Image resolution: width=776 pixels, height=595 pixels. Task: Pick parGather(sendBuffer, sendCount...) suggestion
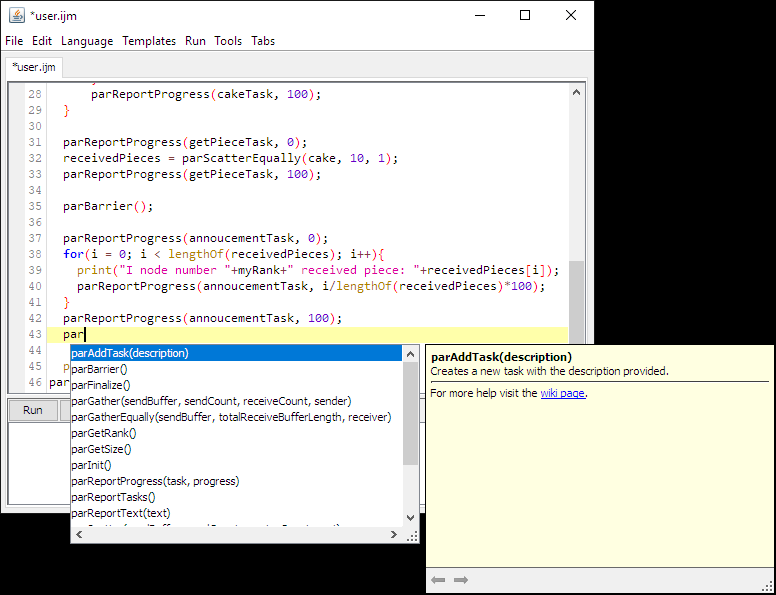click(x=236, y=401)
